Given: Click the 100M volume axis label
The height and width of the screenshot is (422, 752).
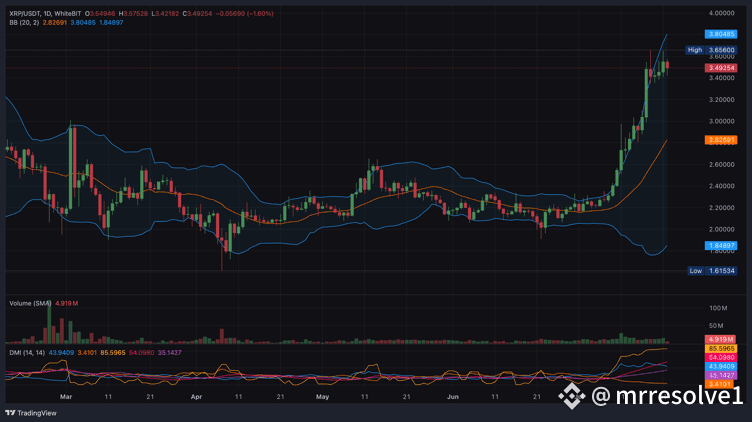Looking at the screenshot, I should click(718, 308).
